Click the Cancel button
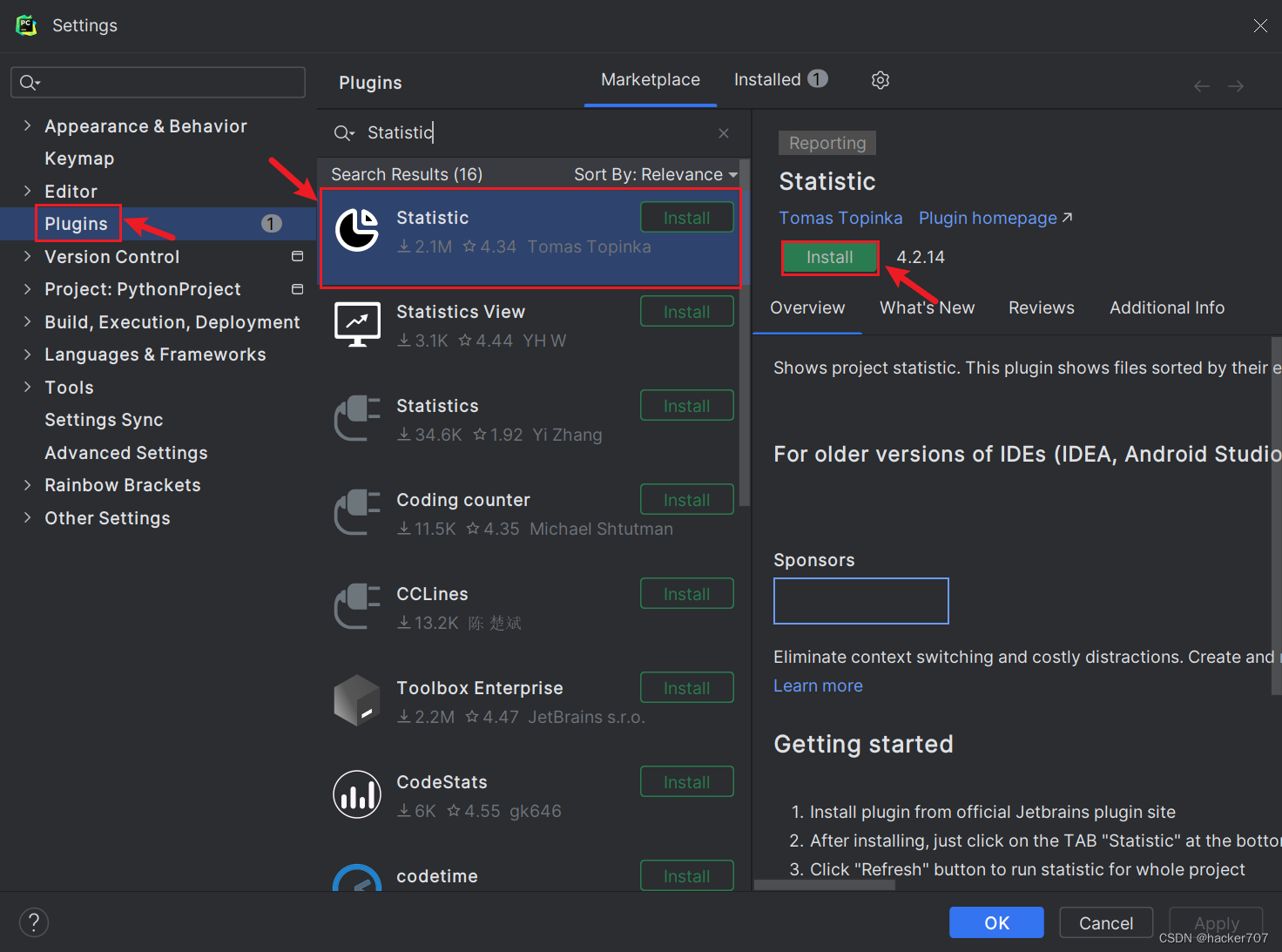 coord(1106,922)
